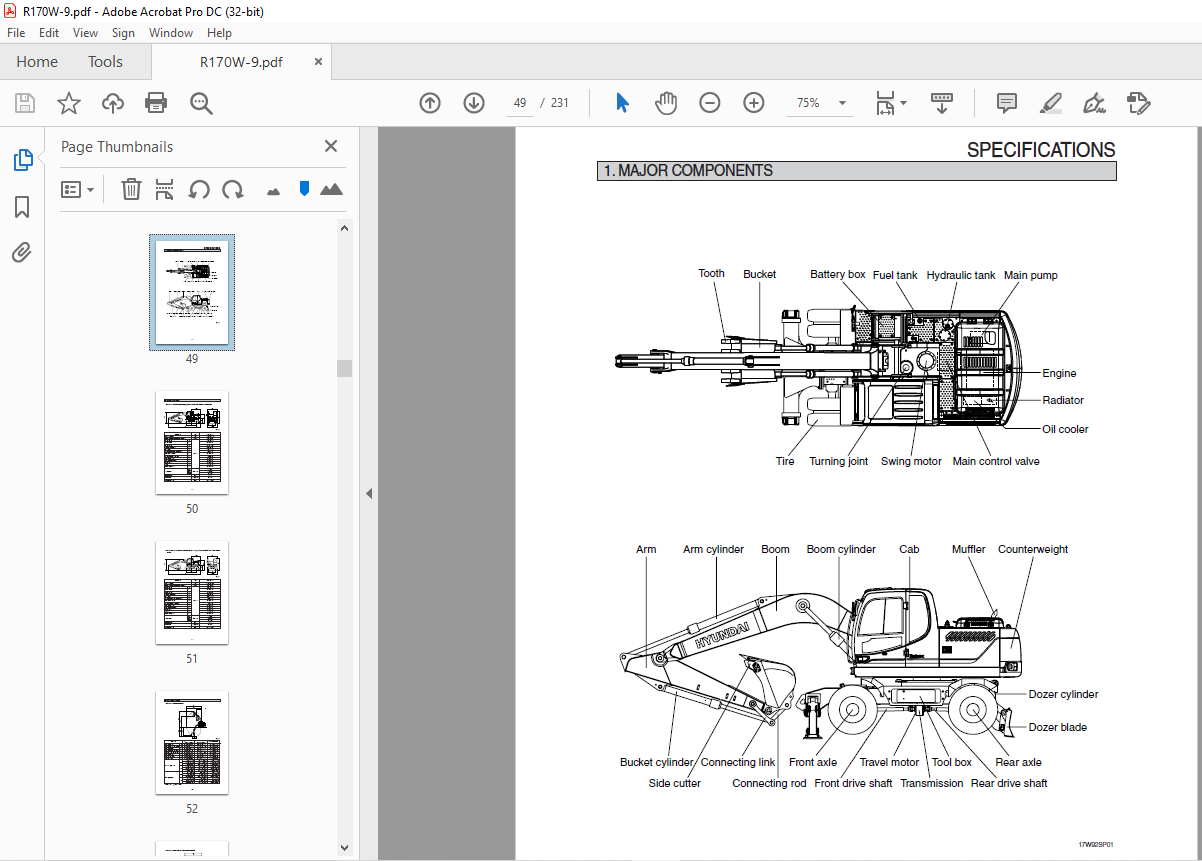Add a bookmark star icon
This screenshot has height=861, width=1202.
click(68, 103)
